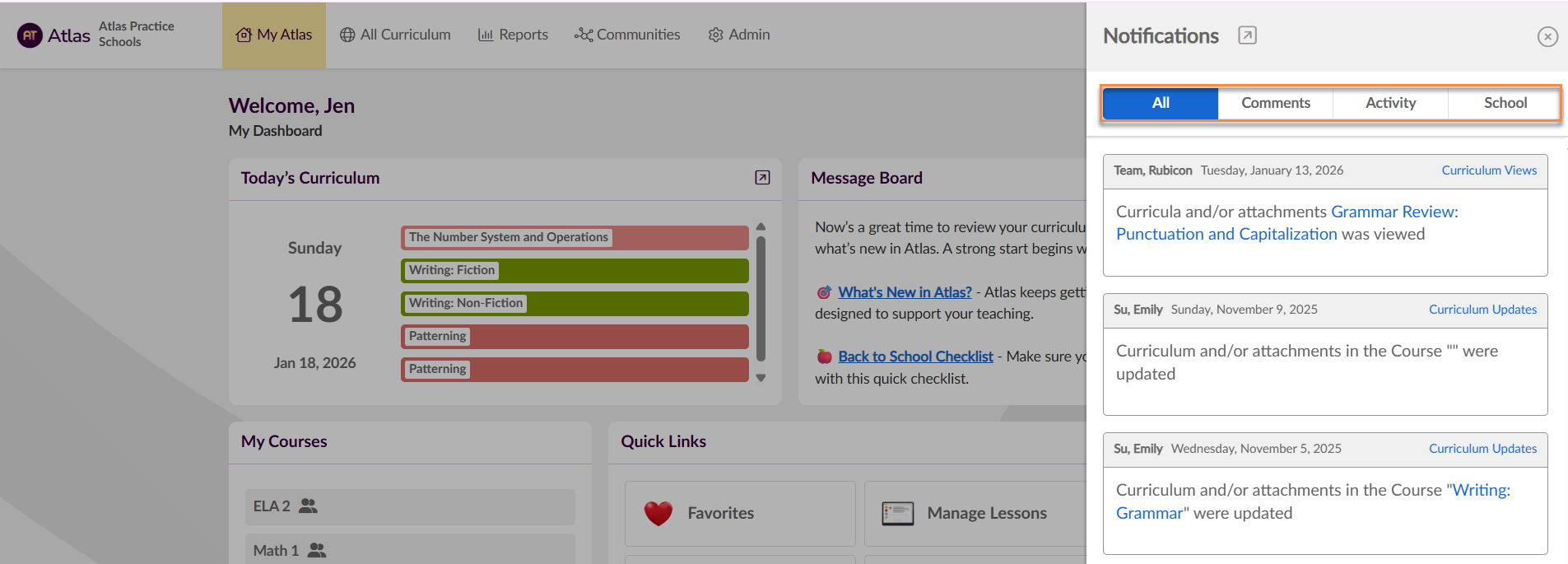Open the expand icon beside Notifications title
This screenshot has width=1568, height=564.
[1247, 35]
